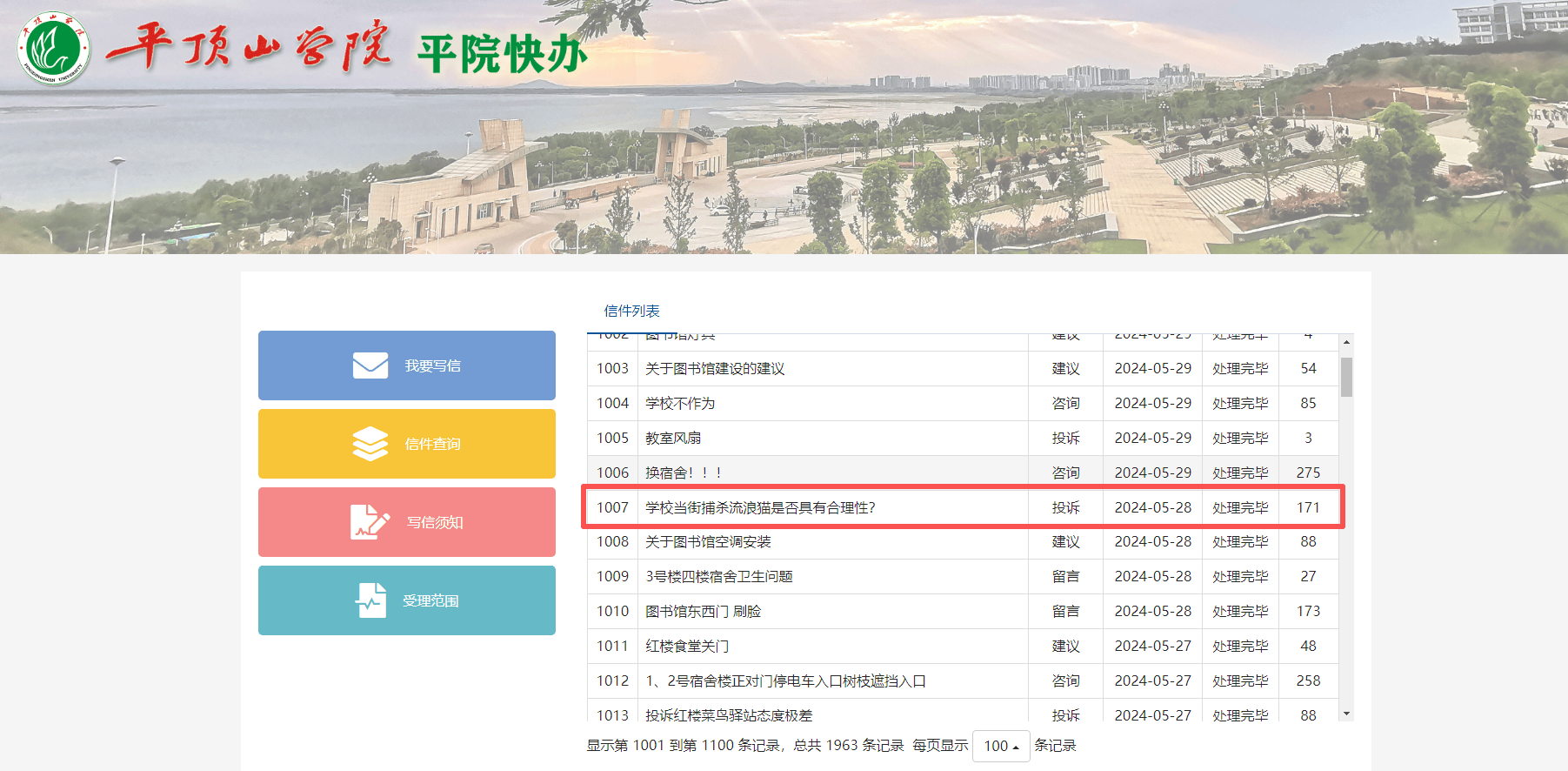
Task: Open letter 关于图书馆建设的建议
Action: (x=715, y=369)
